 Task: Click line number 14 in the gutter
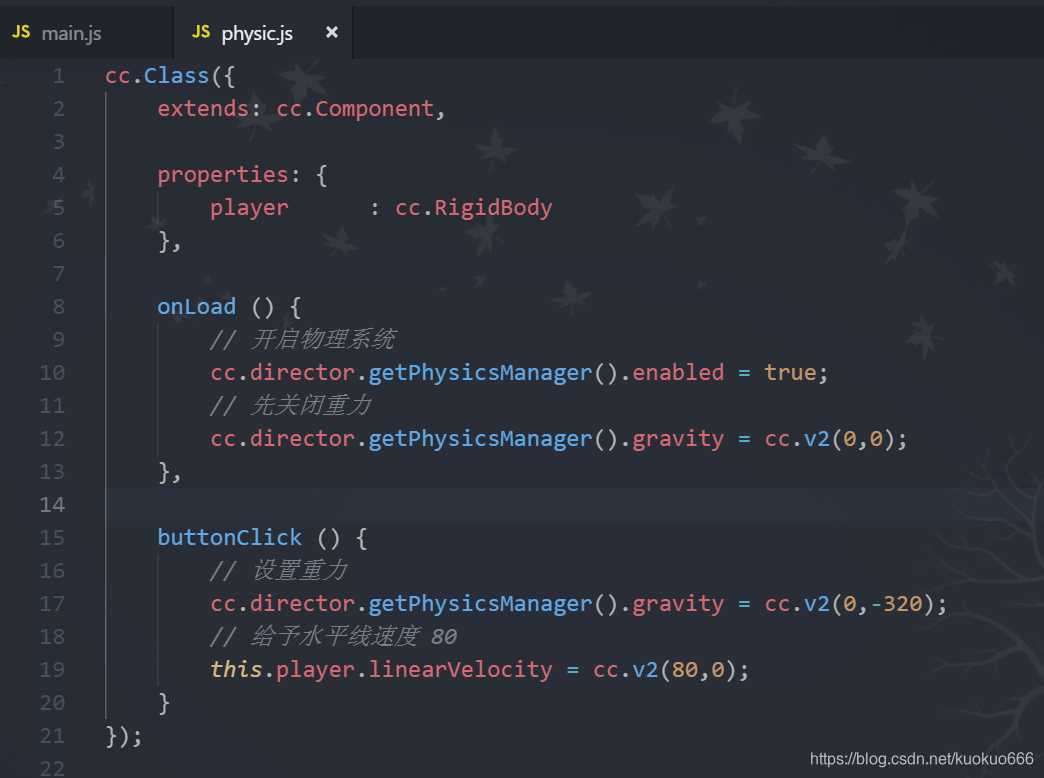tap(52, 505)
